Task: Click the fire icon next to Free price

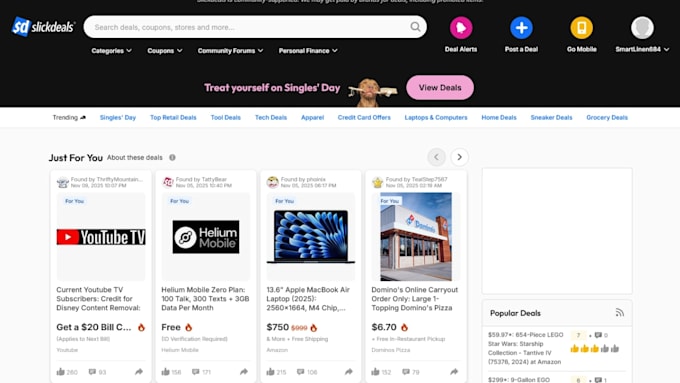Action: click(188, 327)
